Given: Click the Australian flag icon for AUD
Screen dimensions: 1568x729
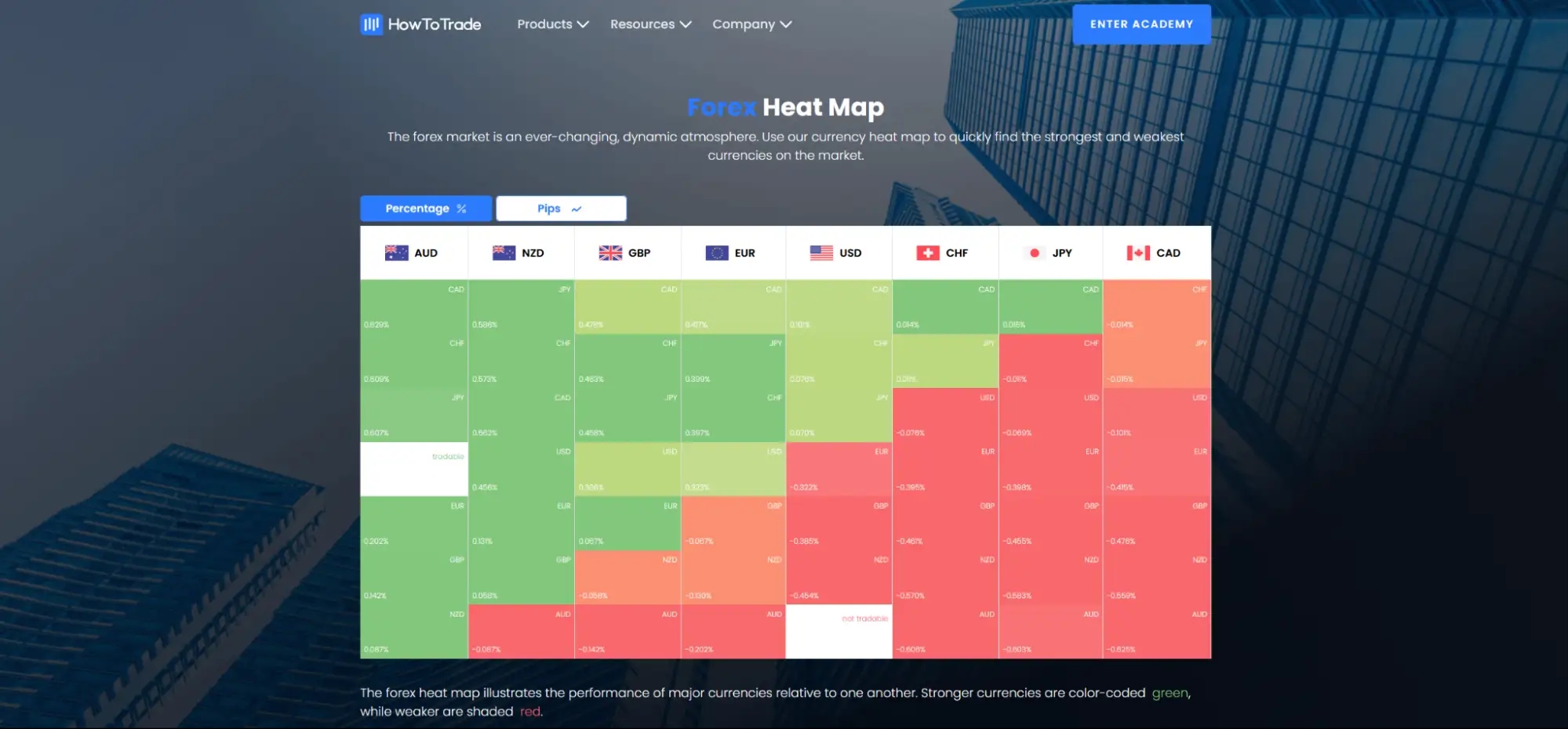Looking at the screenshot, I should pos(396,252).
